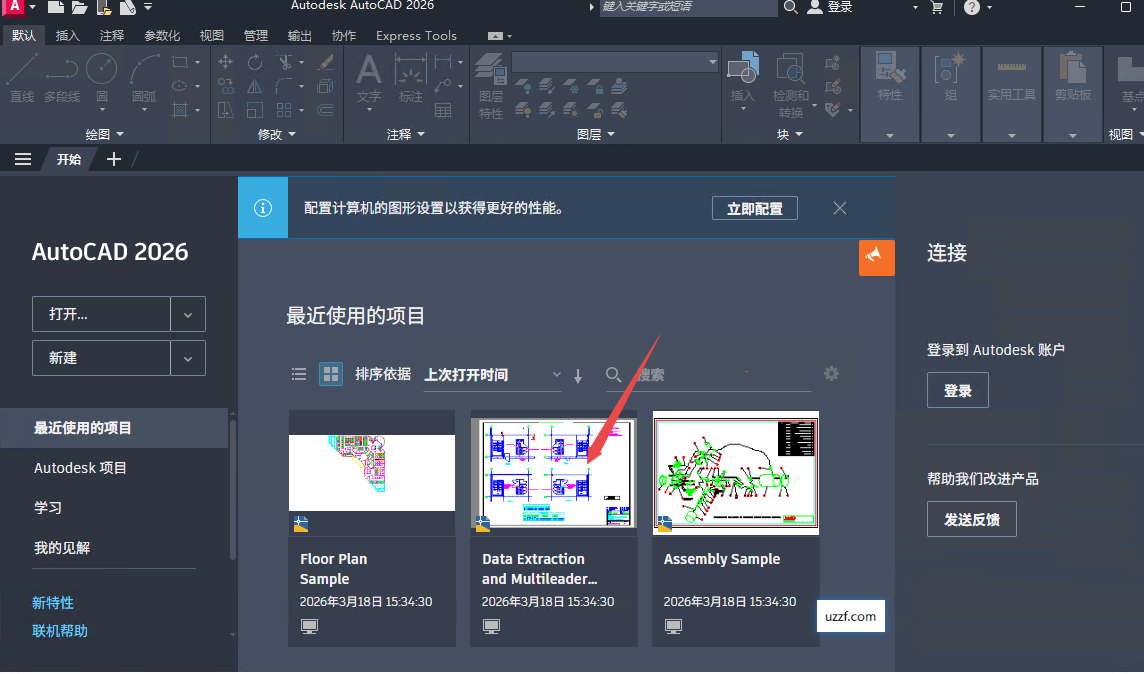
Task: Click the Configure Now (立即配置) button
Action: tap(754, 208)
